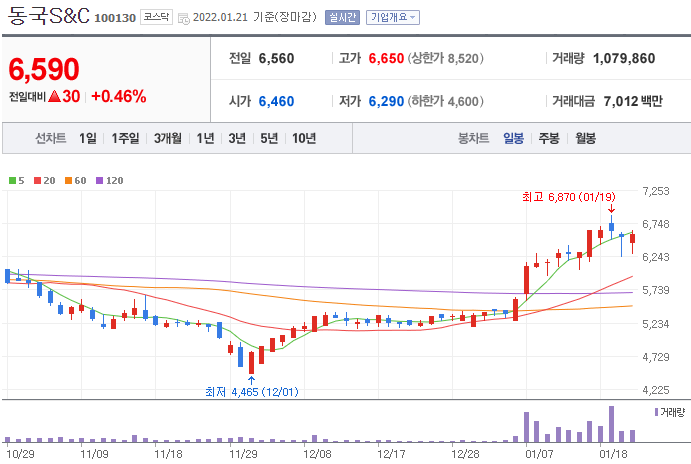Click the low price 6,290

(x=386, y=101)
